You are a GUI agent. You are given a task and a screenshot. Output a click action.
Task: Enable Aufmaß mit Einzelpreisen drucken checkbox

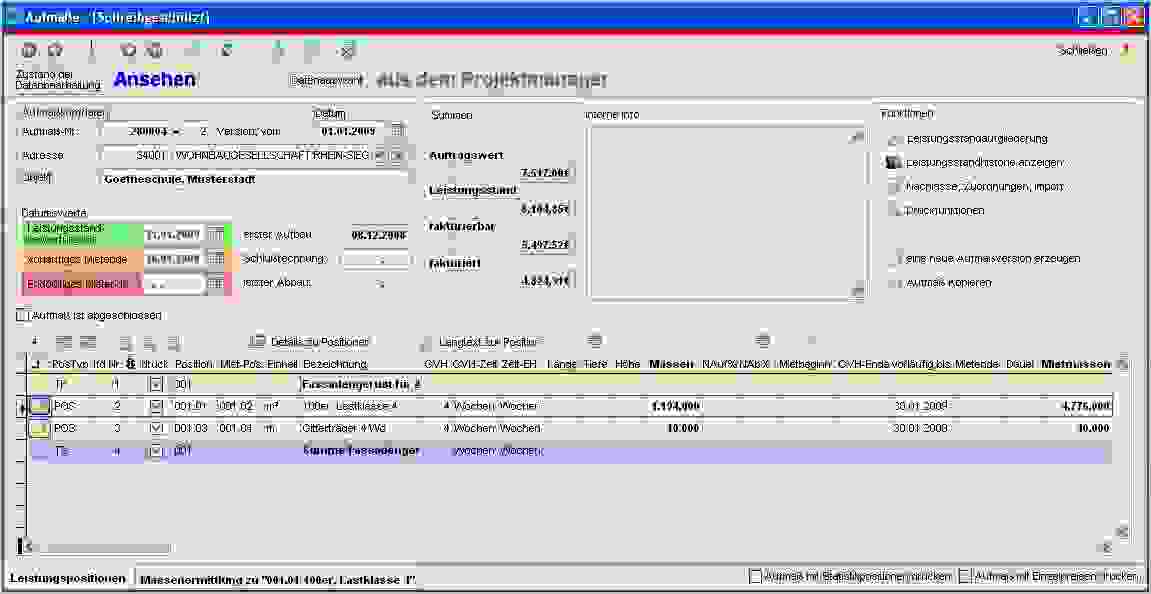(x=965, y=577)
